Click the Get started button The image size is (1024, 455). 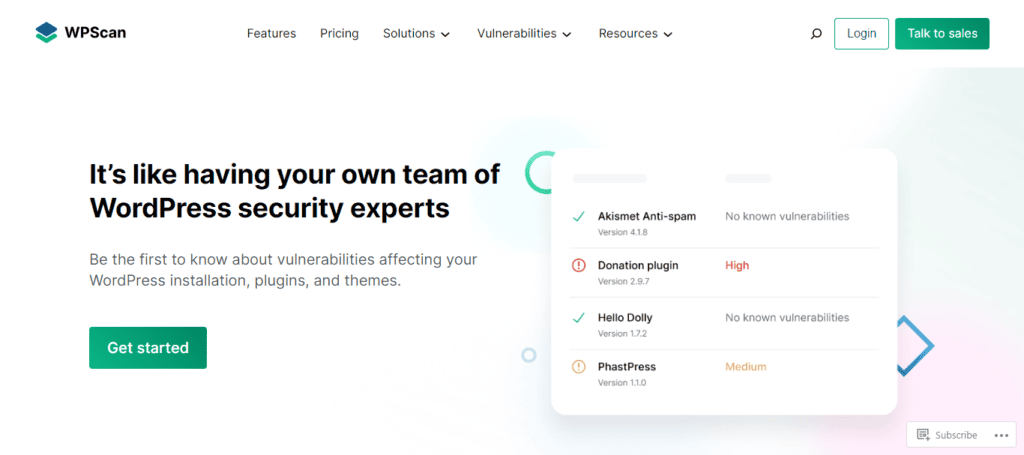(148, 348)
